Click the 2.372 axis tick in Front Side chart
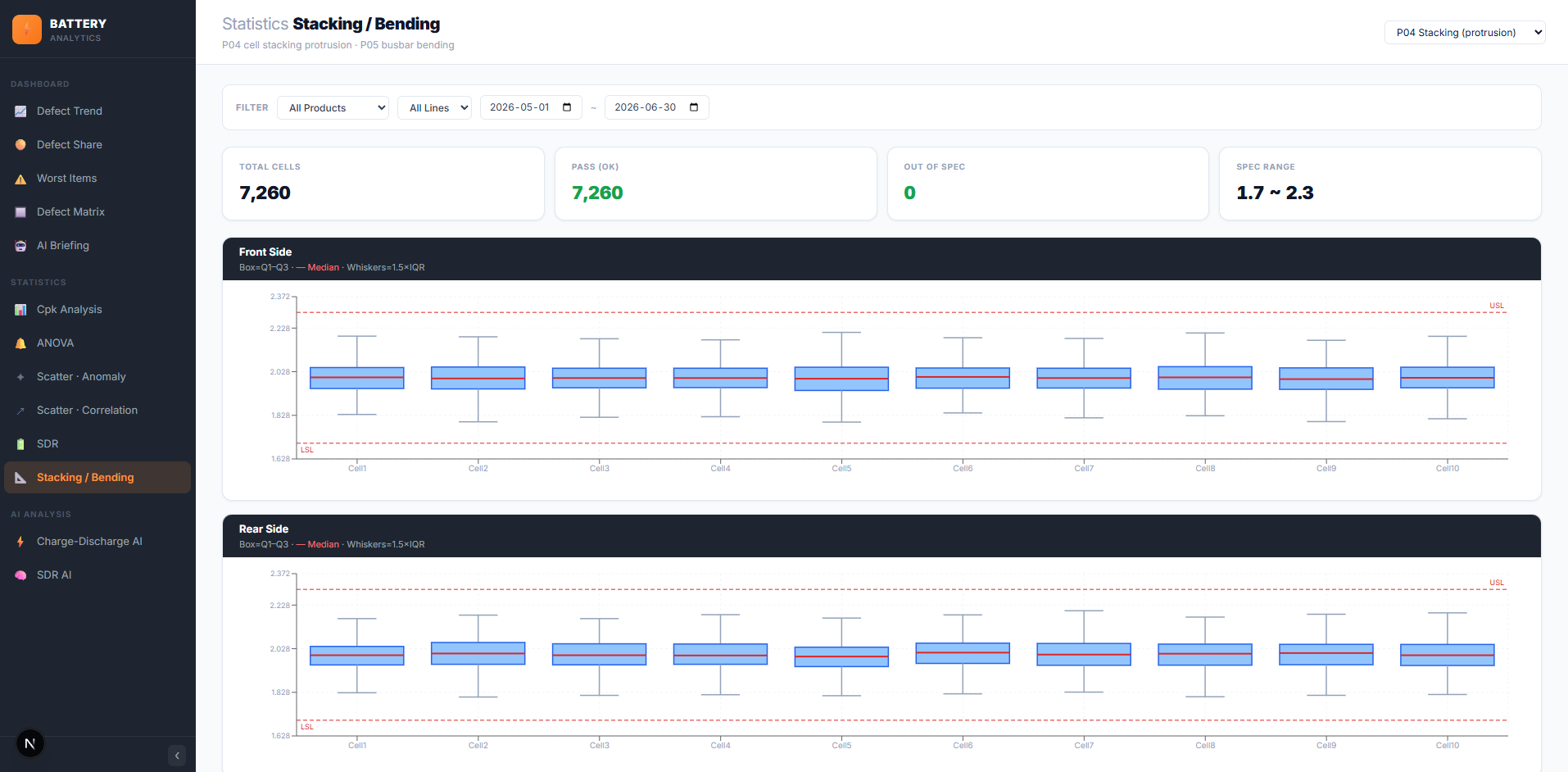Viewport: 1568px width, 772px height. (x=280, y=297)
